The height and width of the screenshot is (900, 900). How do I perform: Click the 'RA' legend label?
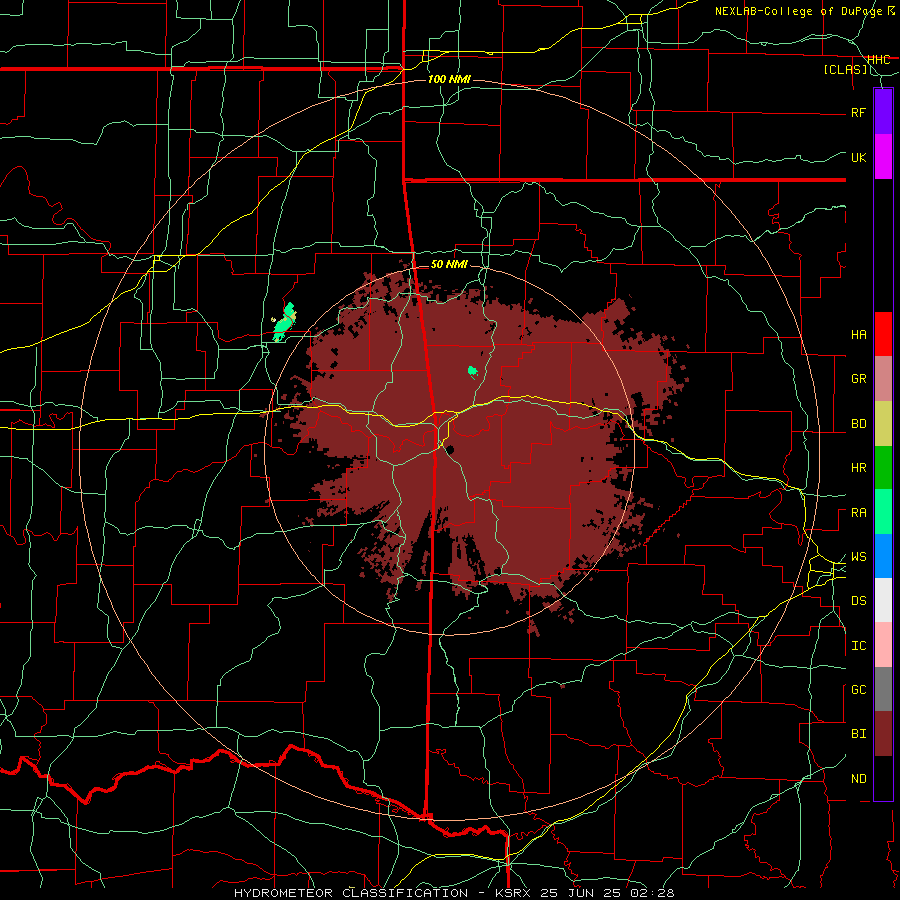tap(859, 513)
